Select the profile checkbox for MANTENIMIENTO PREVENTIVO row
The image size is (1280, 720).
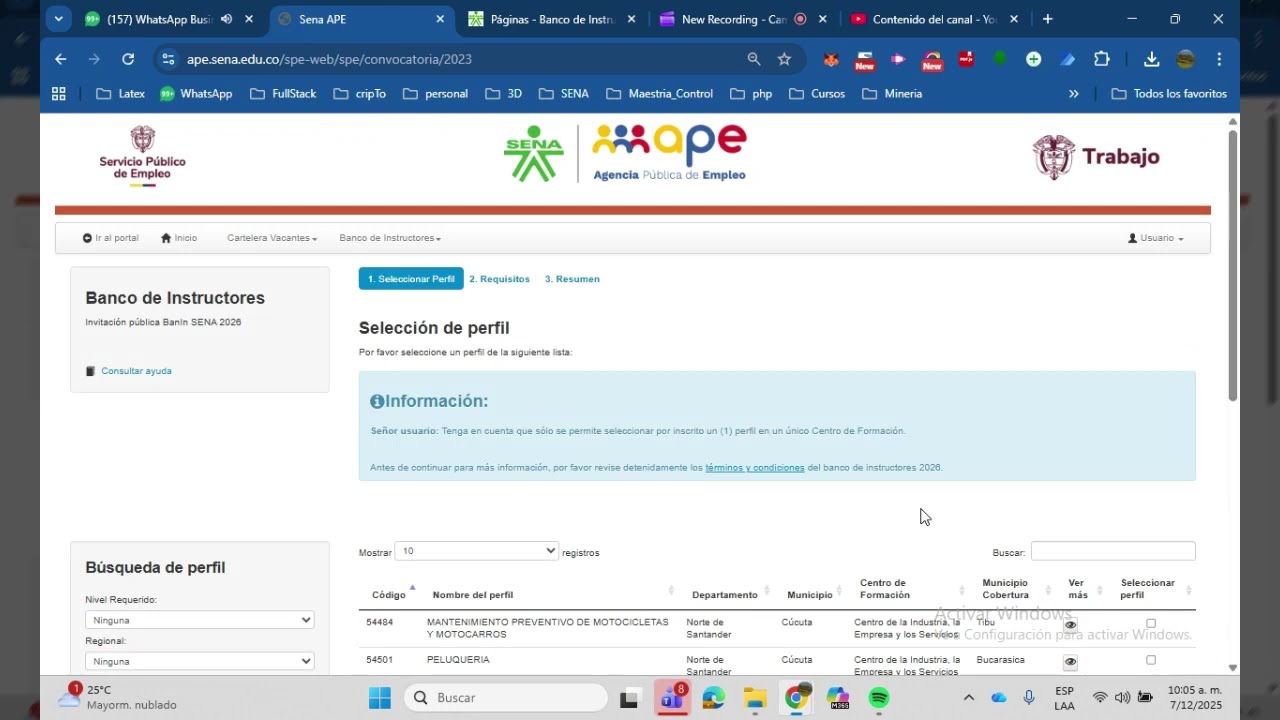(x=1151, y=623)
